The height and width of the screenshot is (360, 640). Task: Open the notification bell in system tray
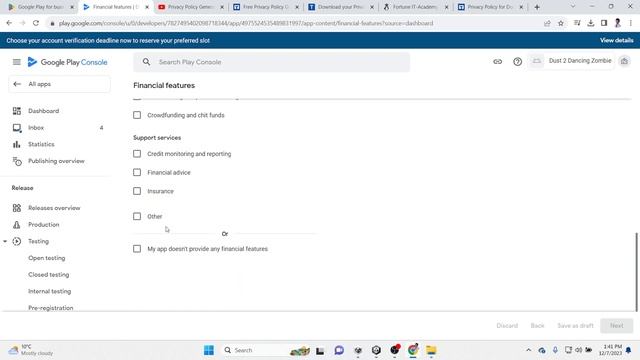pyautogui.click(x=629, y=350)
